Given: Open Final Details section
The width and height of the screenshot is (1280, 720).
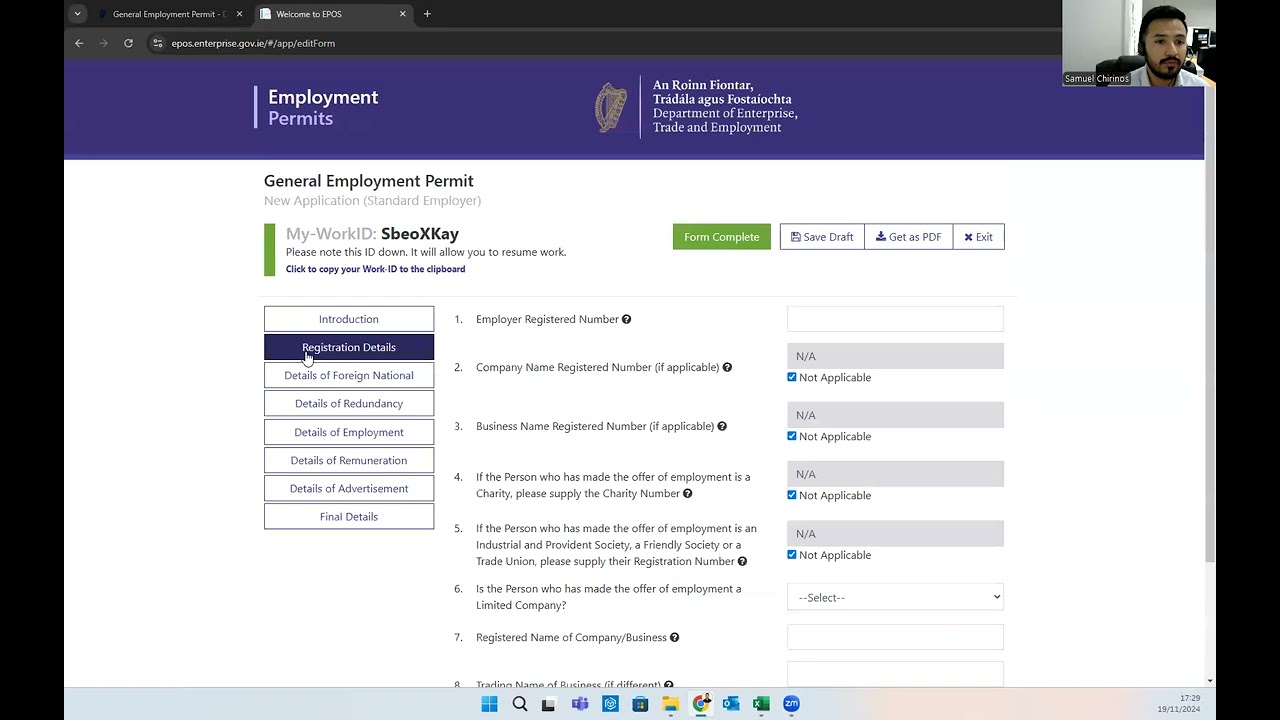Looking at the screenshot, I should point(349,516).
